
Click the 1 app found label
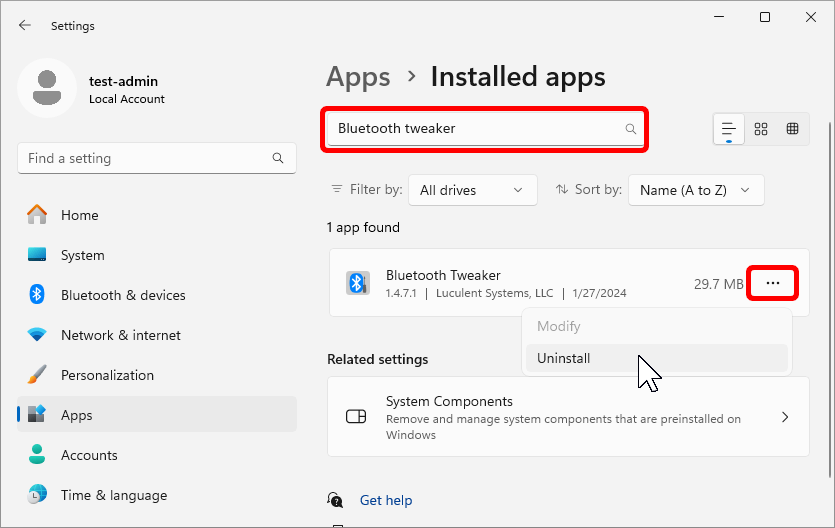(x=363, y=228)
